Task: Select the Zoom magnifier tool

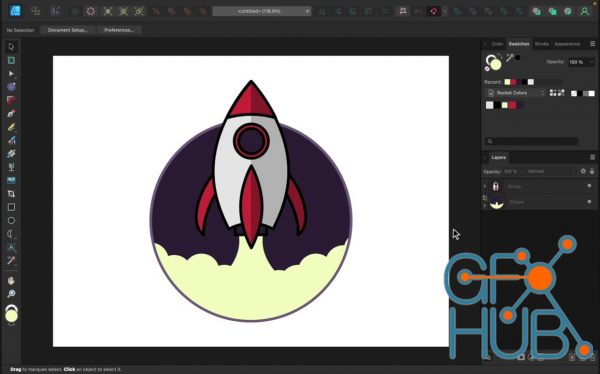Action: [x=11, y=294]
